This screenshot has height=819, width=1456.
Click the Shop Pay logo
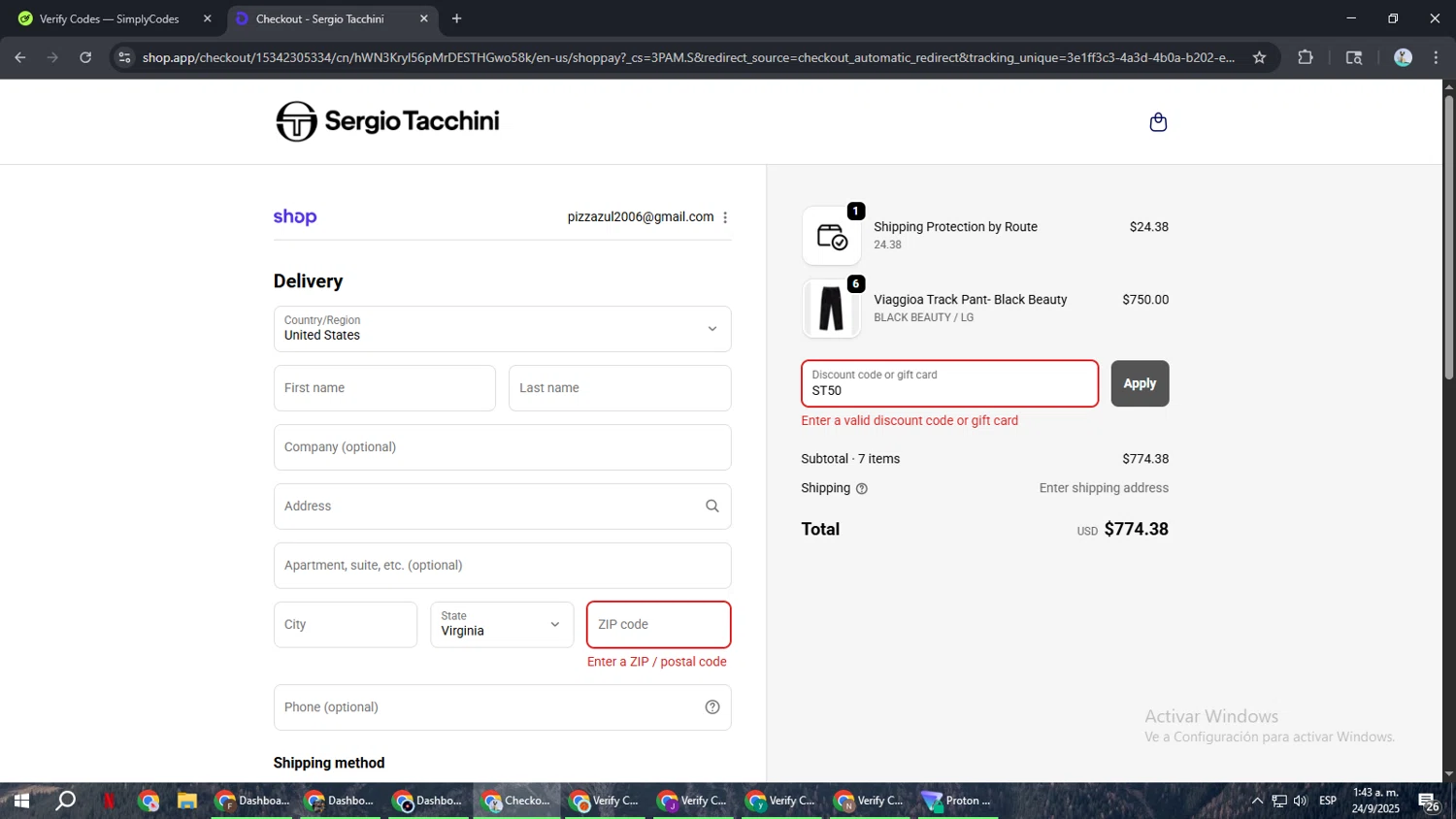tap(295, 216)
